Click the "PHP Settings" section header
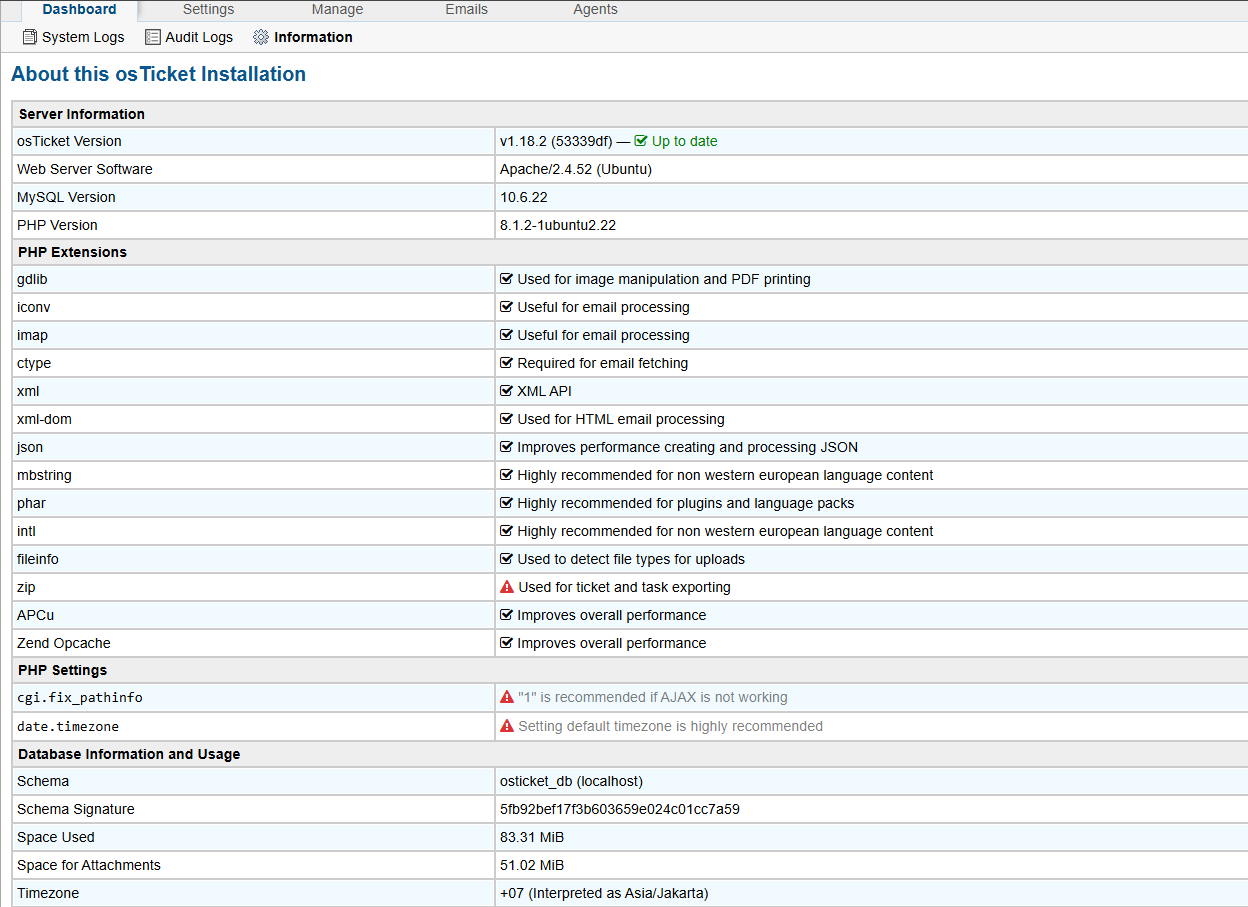The image size is (1248, 907). (x=63, y=670)
